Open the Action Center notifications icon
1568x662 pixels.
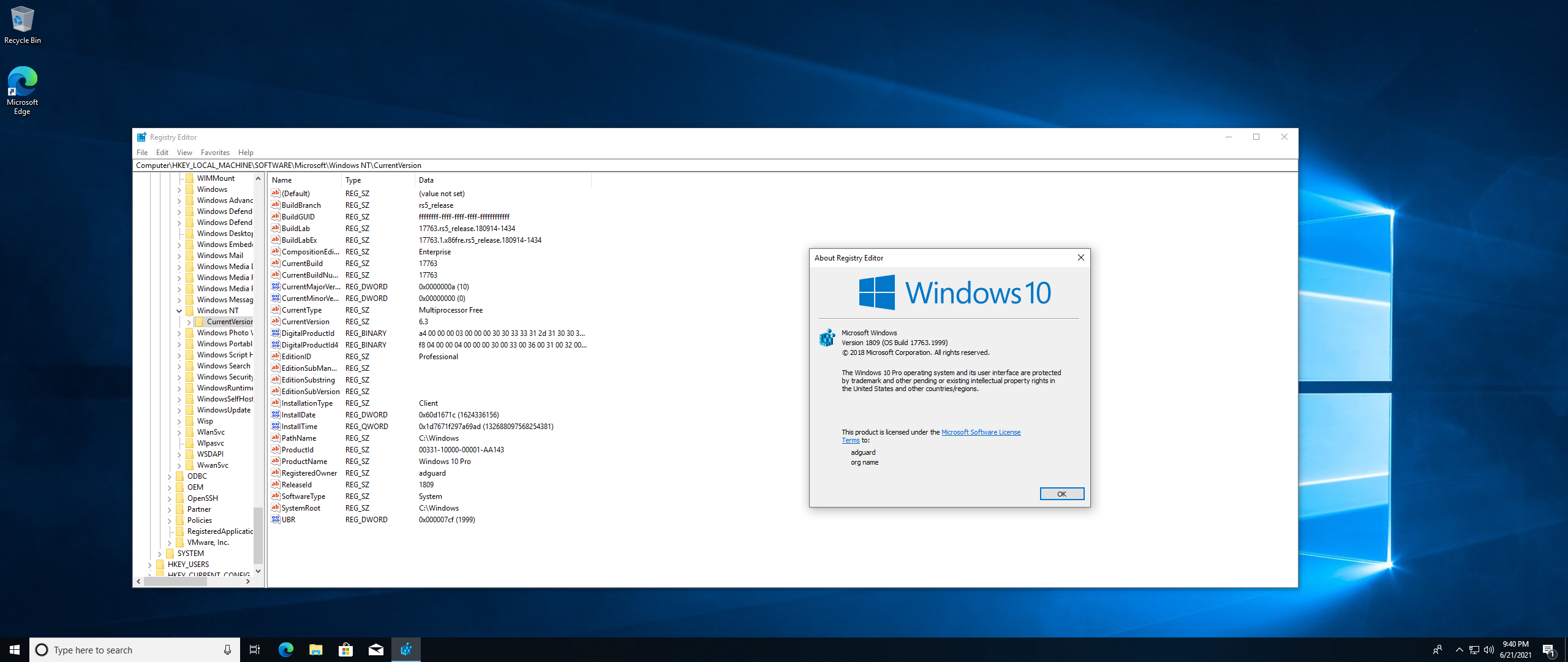tap(1549, 650)
